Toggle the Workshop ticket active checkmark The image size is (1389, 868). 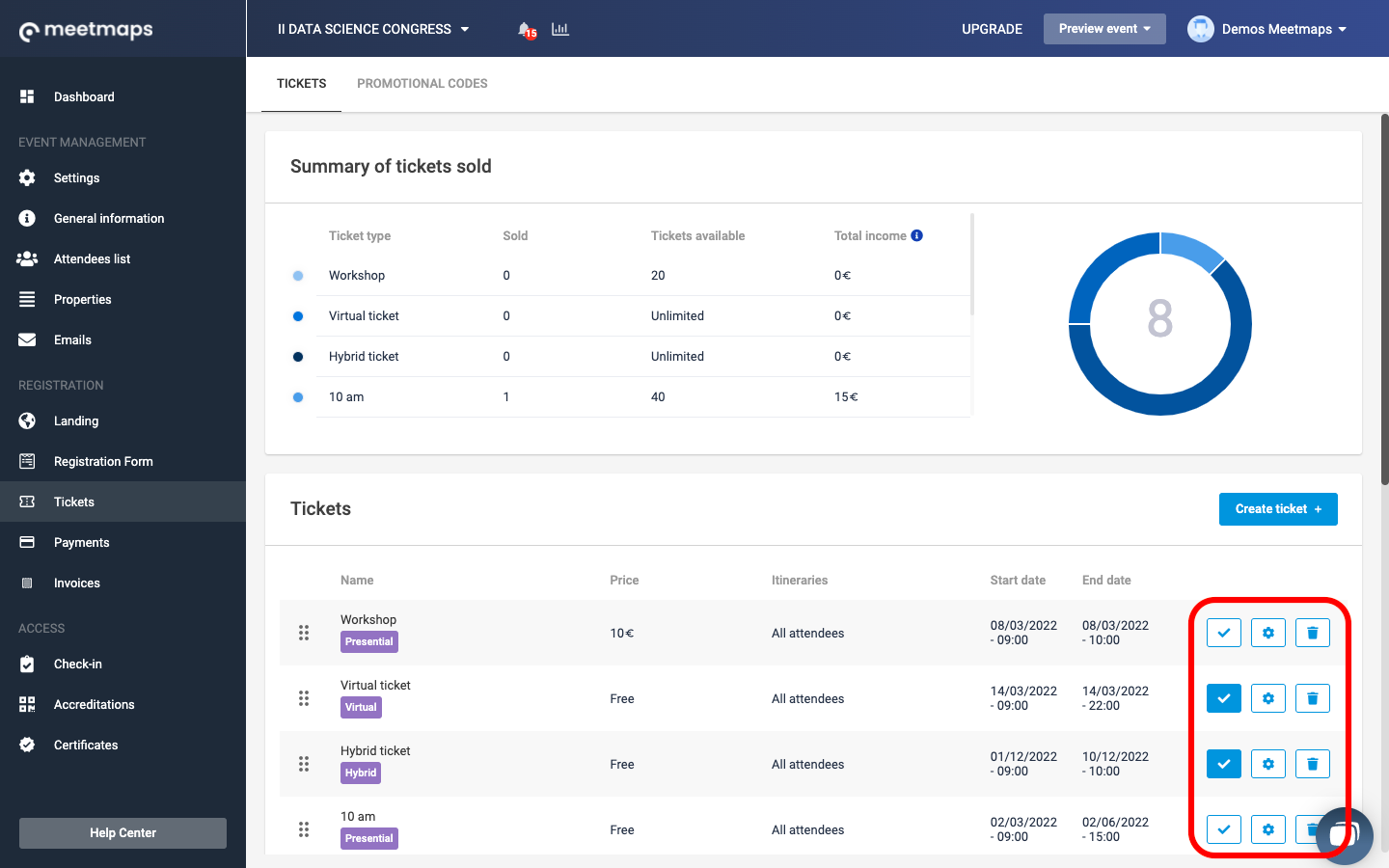click(1223, 633)
